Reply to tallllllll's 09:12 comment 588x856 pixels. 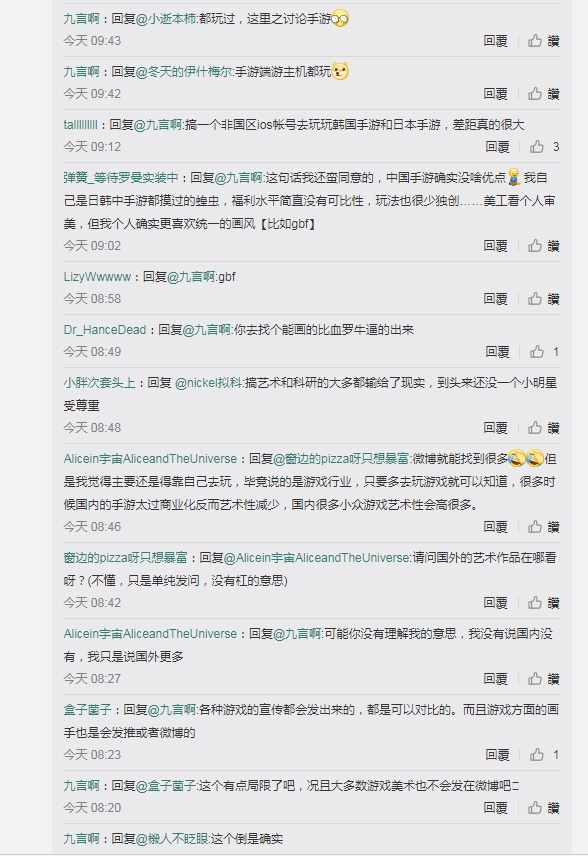(x=497, y=147)
